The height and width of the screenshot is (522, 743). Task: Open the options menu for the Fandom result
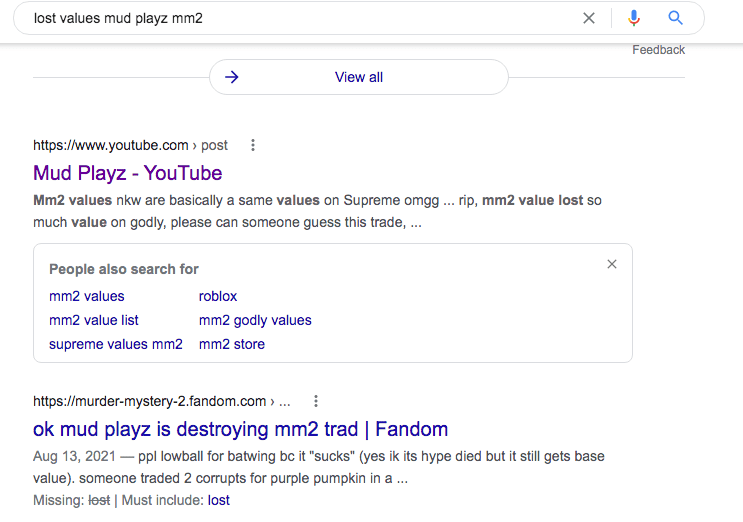point(316,401)
